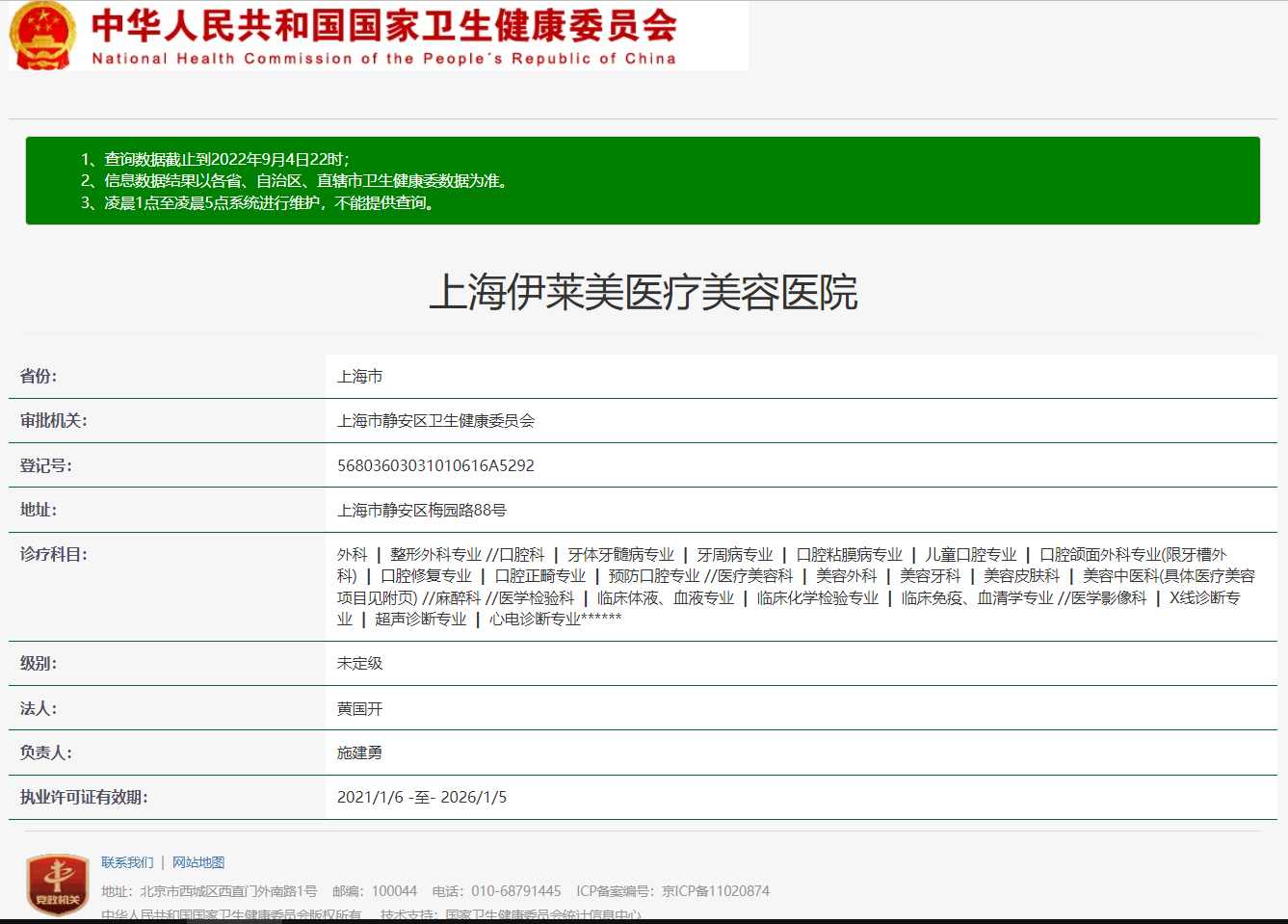Click 牙体牙髓病专业 in the department list
Screen dimensions: 1288x924
pos(621,555)
